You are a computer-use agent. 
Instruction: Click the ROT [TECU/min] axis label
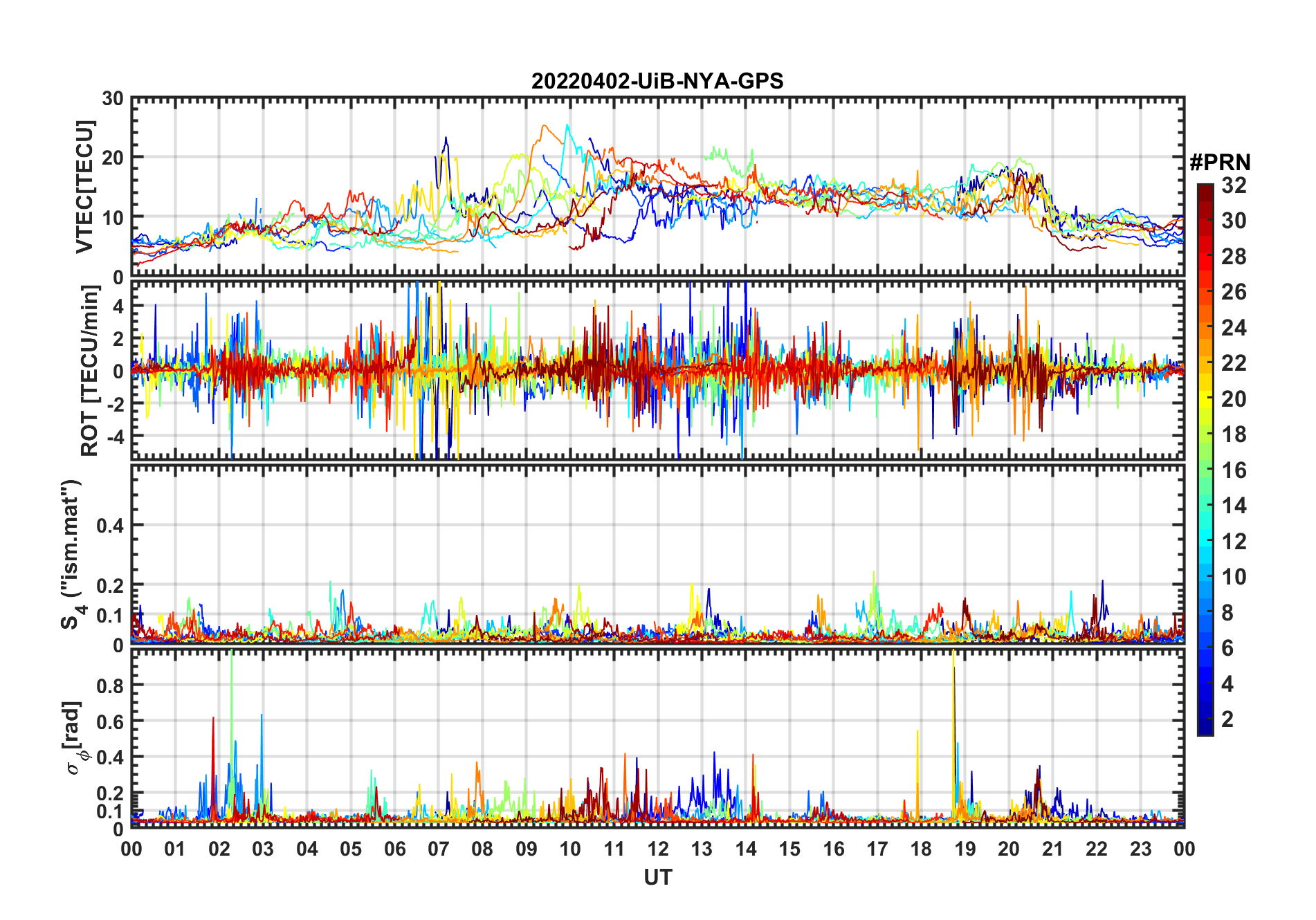pyautogui.click(x=89, y=371)
